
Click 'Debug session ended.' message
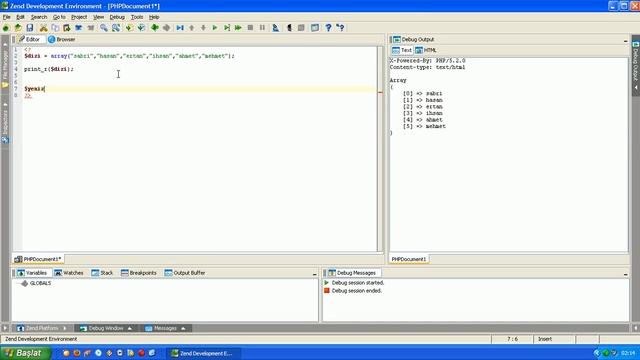click(x=356, y=291)
